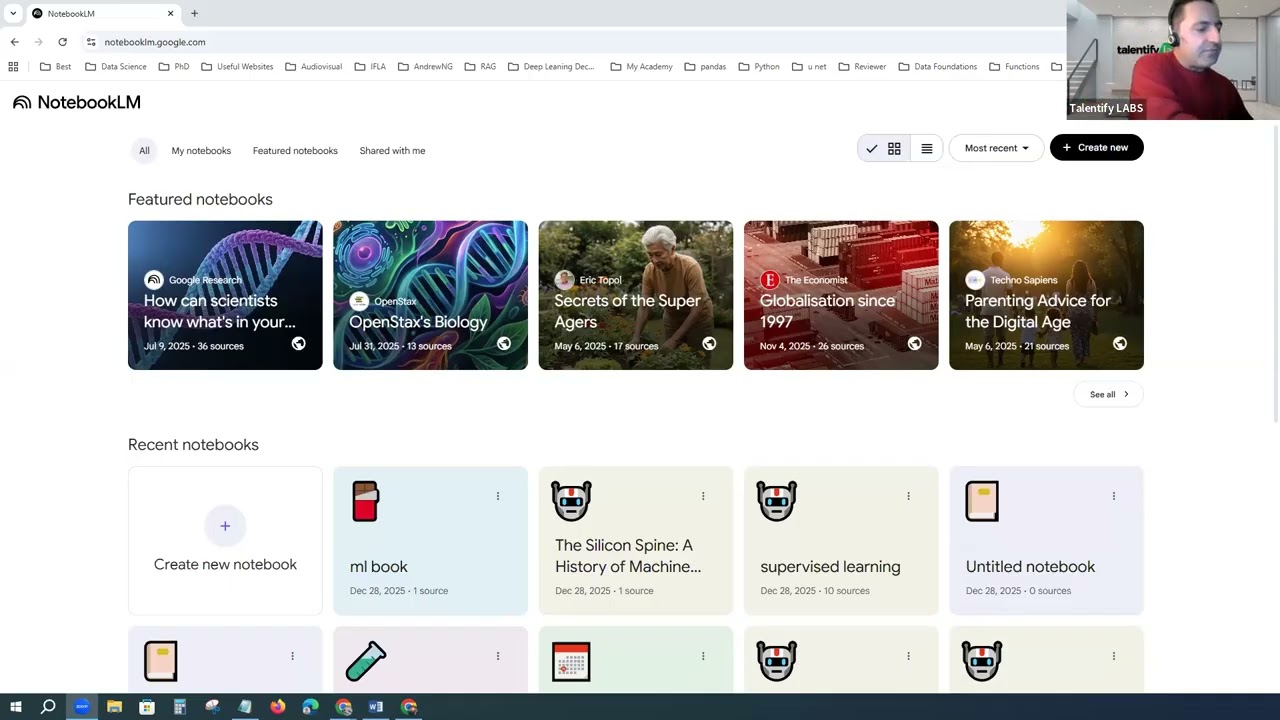Open Microsoft Word from the taskbar
This screenshot has width=1280, height=720.
pyautogui.click(x=376, y=707)
